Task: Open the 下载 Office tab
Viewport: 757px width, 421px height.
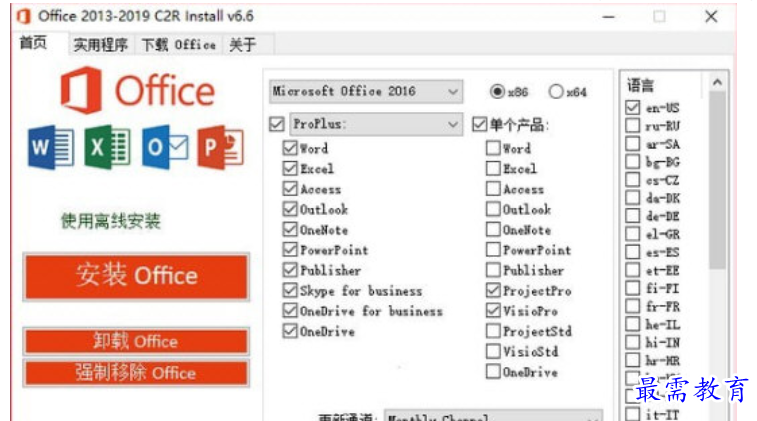Action: (178, 45)
